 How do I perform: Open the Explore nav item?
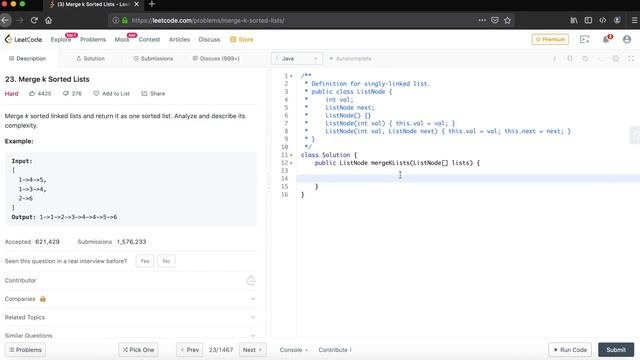coord(61,39)
